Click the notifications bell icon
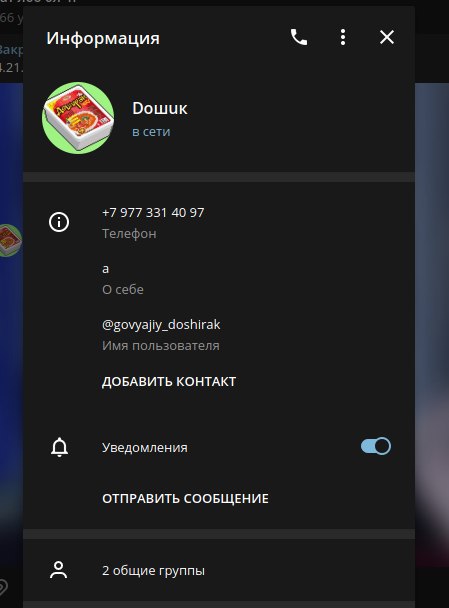This screenshot has width=449, height=608. coord(59,447)
